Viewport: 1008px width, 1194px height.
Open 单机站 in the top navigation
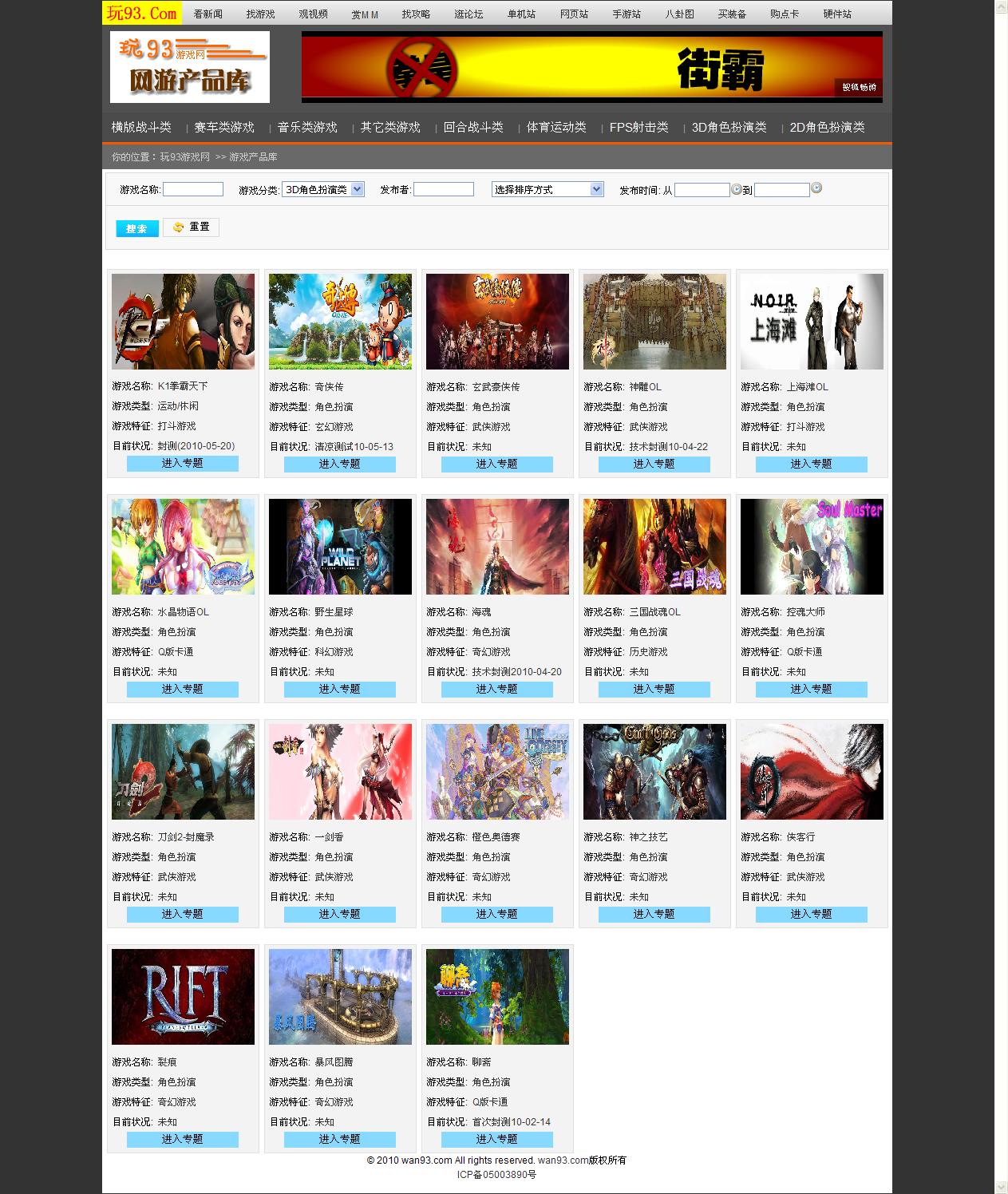tap(521, 14)
